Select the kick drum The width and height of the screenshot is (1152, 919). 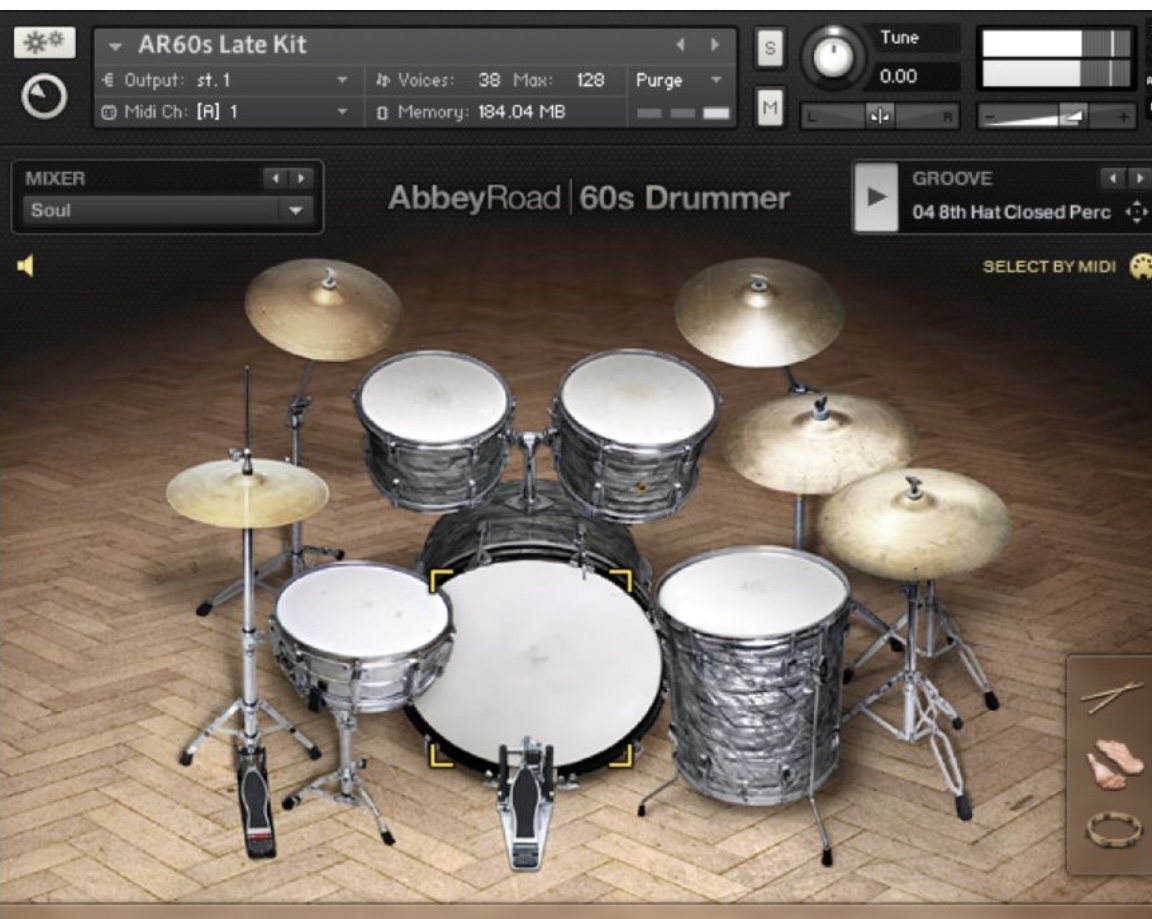tap(535, 661)
